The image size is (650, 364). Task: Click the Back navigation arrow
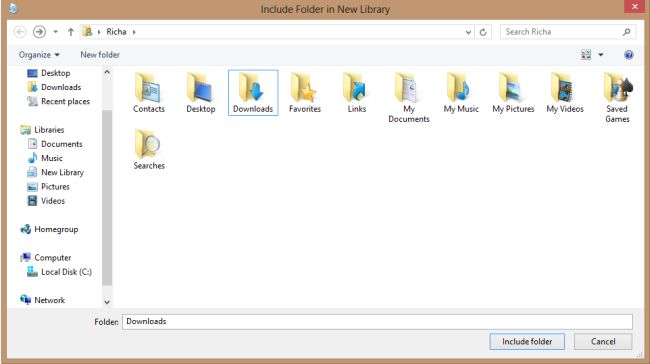20,32
